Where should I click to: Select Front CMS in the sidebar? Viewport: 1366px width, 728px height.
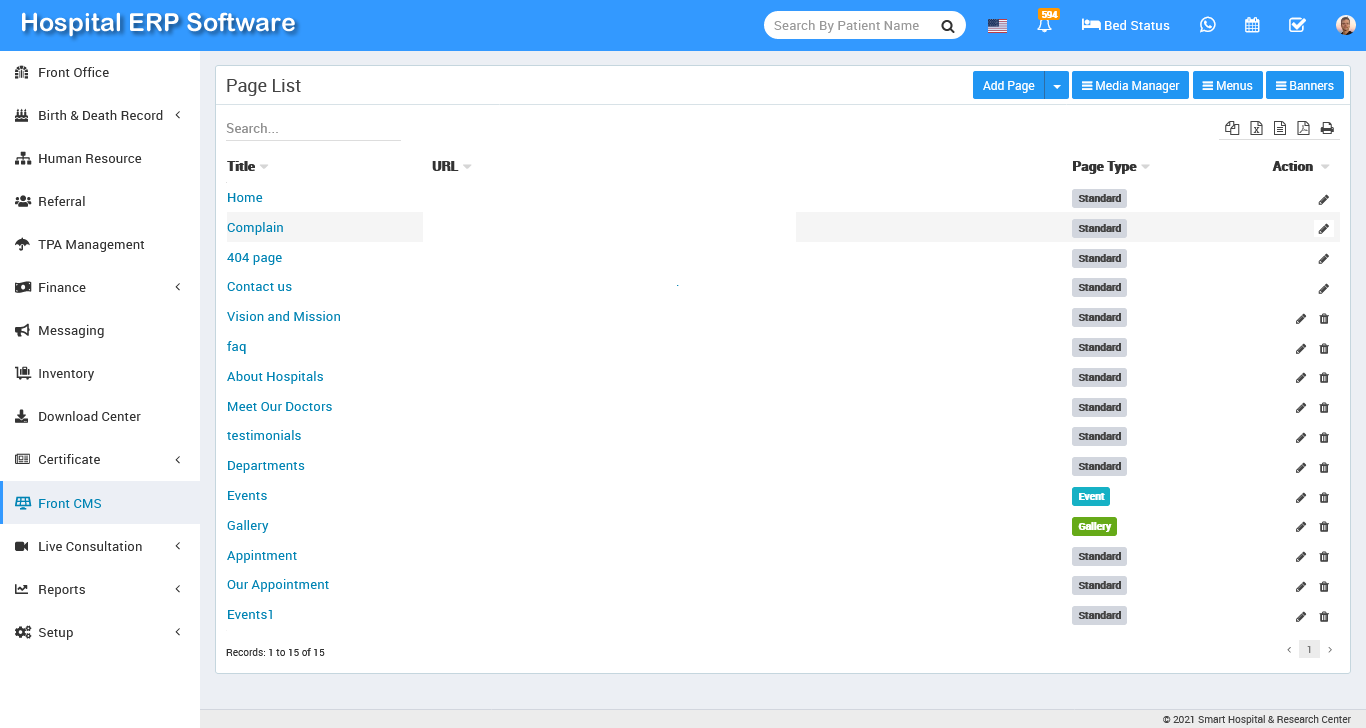100,503
